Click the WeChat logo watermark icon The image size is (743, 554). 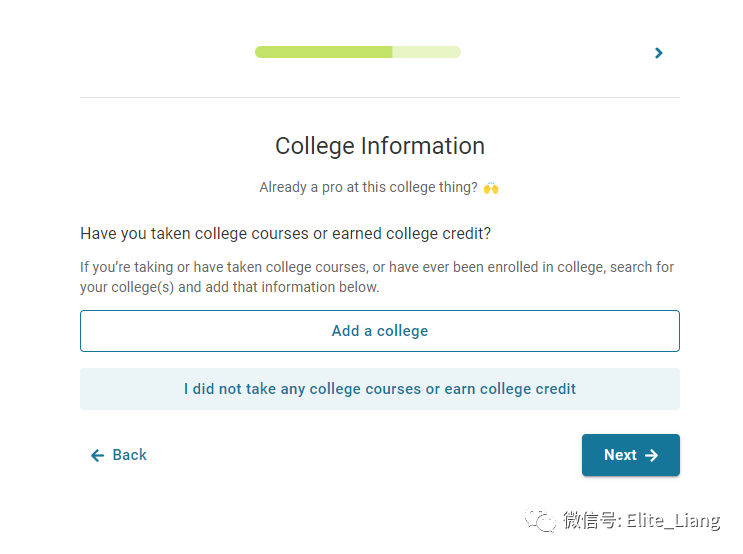tap(540, 519)
